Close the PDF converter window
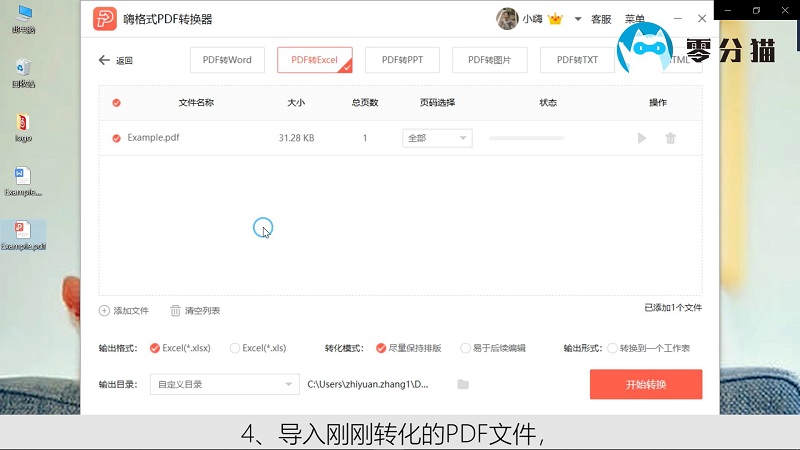 [702, 18]
